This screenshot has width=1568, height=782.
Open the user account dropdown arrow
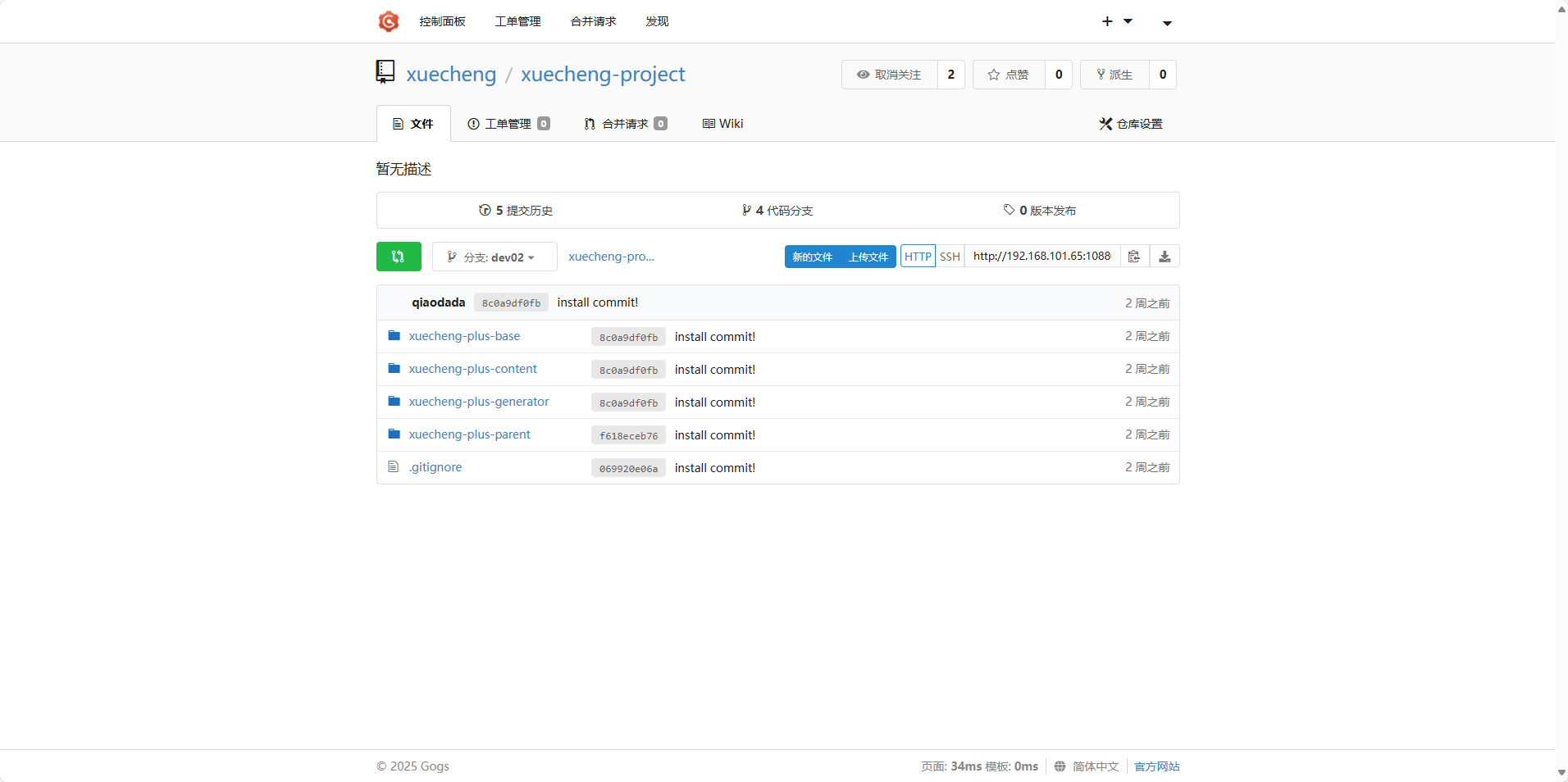[x=1167, y=23]
